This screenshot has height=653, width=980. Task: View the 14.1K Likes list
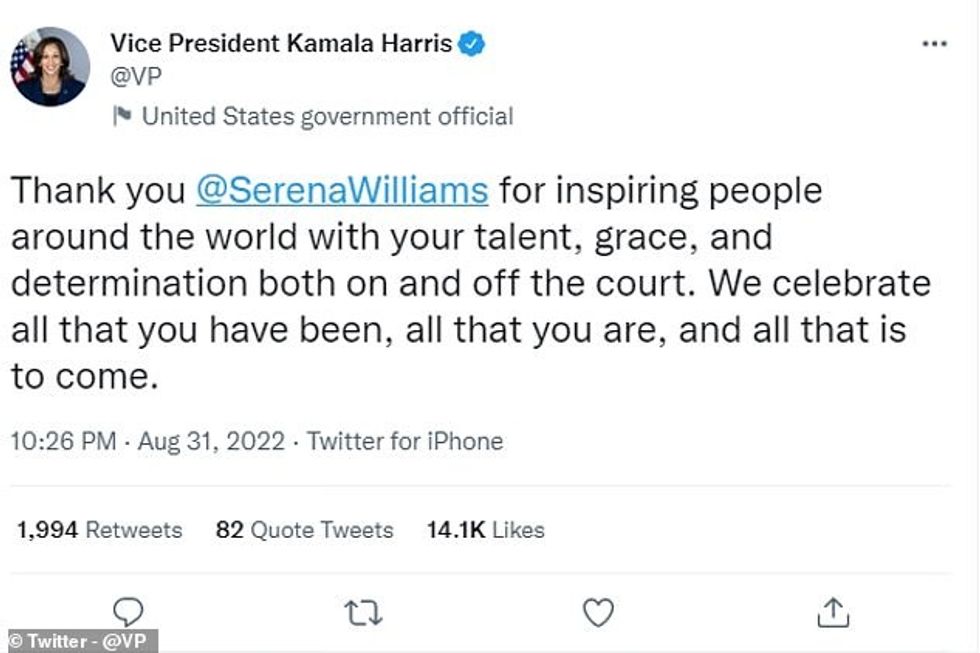pos(486,530)
